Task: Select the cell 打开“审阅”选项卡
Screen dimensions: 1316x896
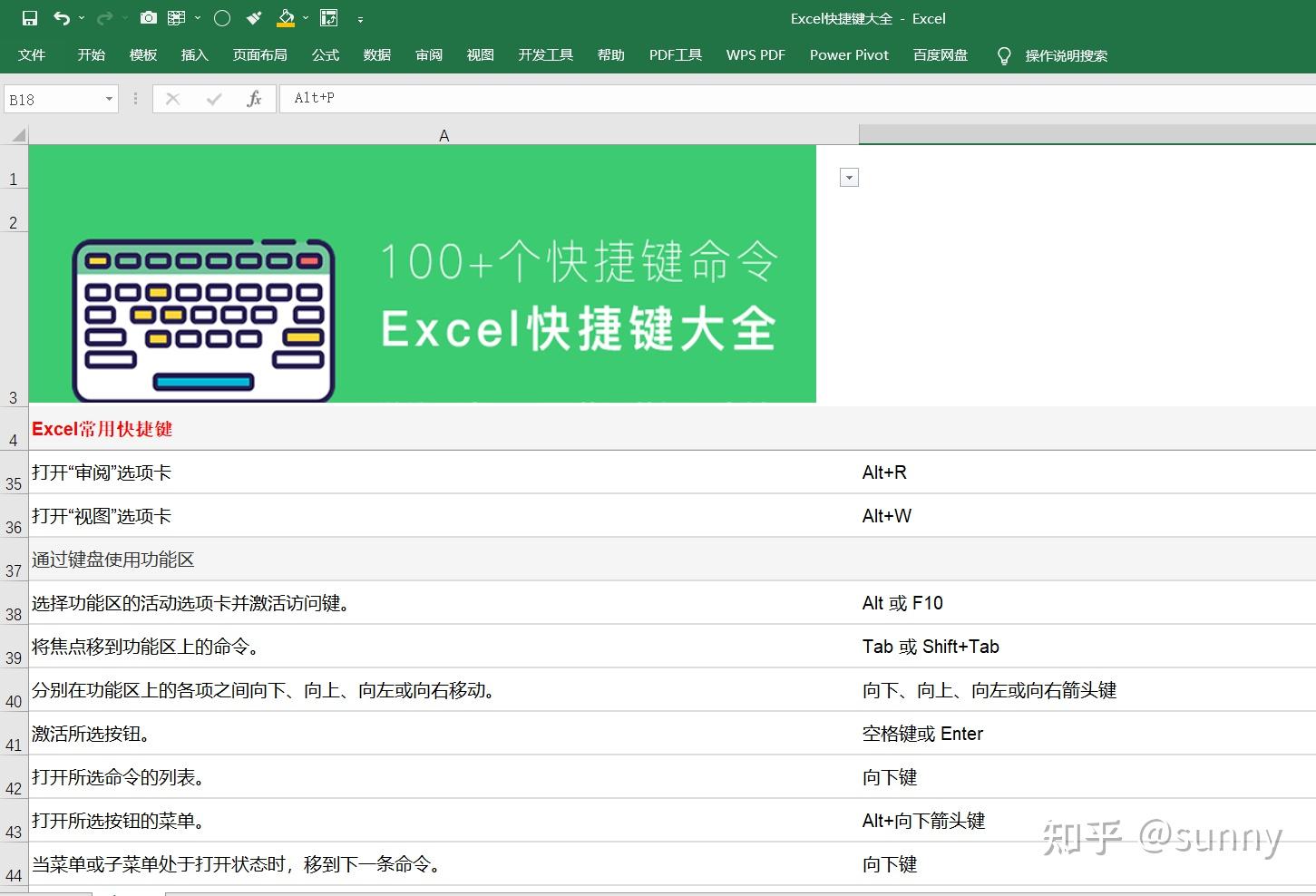Action: (444, 472)
